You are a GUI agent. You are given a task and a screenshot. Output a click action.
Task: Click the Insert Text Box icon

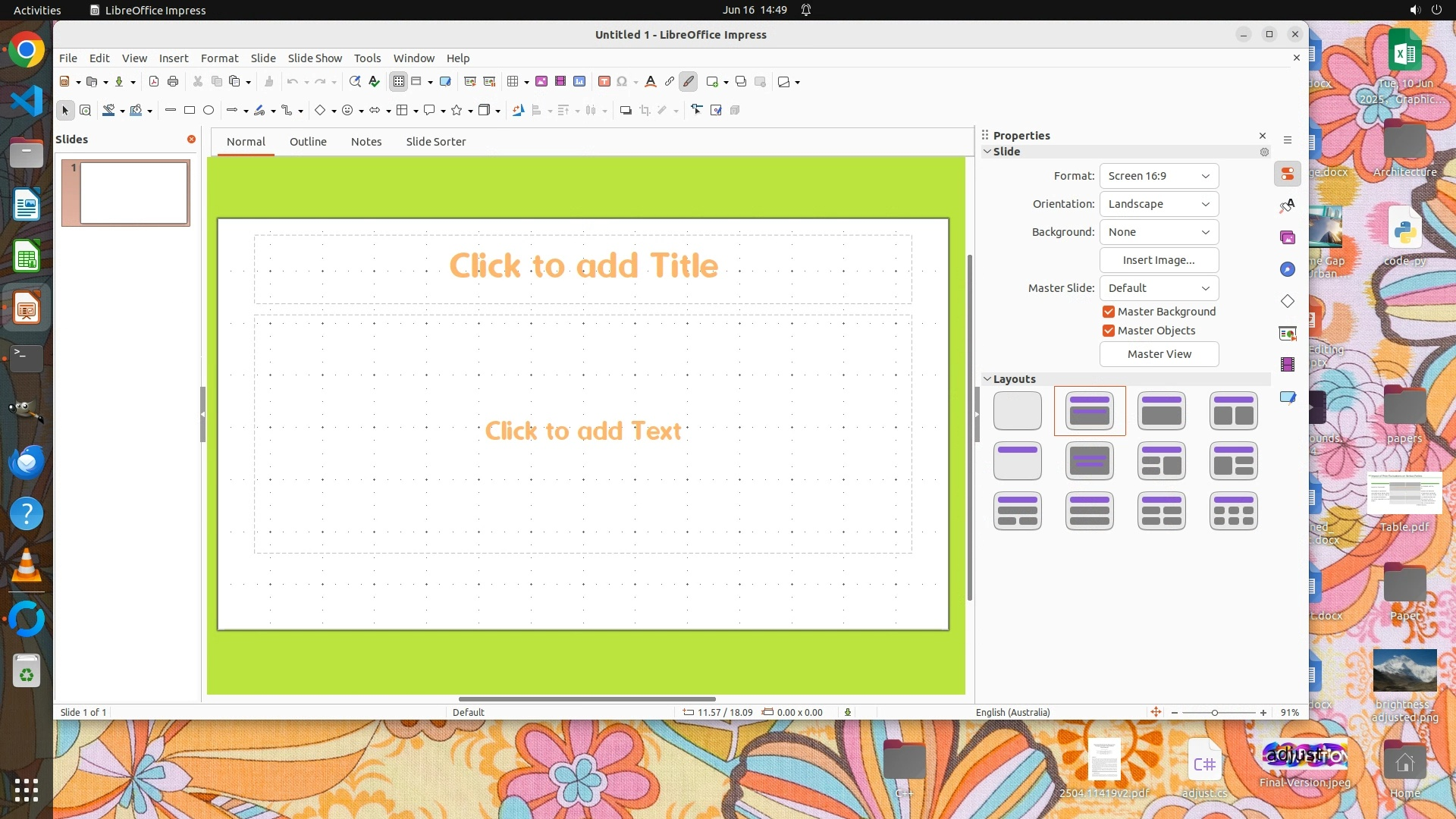(604, 82)
